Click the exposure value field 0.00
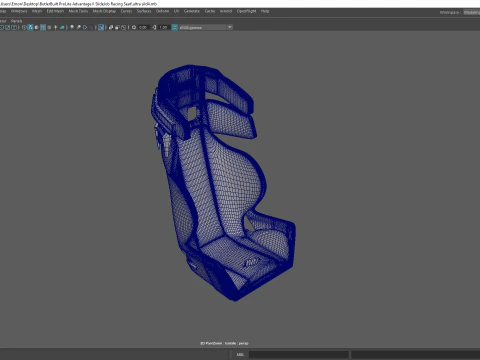The height and width of the screenshot is (360, 480). tap(143, 27)
